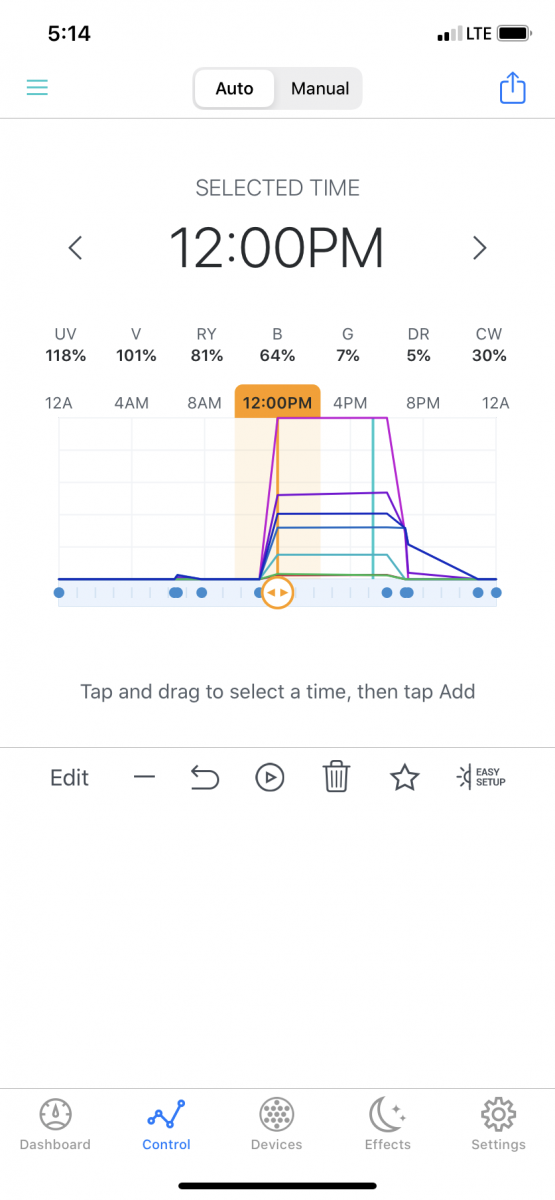
Task: Open the Effects tab
Action: 388,1124
